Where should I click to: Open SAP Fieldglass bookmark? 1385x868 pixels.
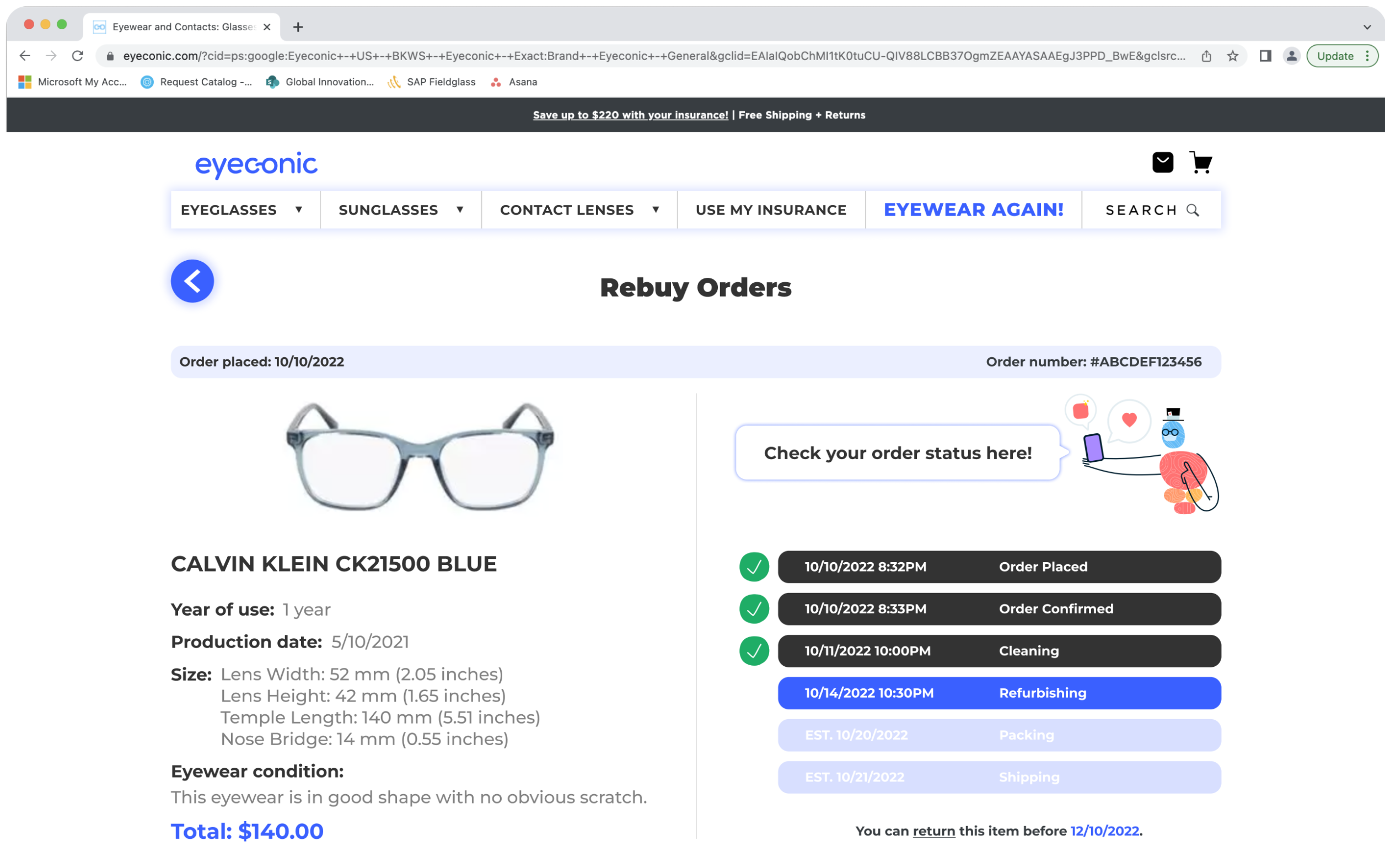point(431,82)
